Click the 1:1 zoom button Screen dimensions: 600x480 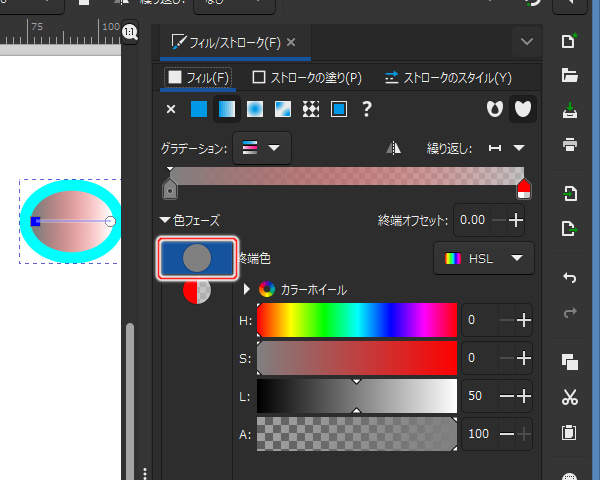[x=130, y=32]
